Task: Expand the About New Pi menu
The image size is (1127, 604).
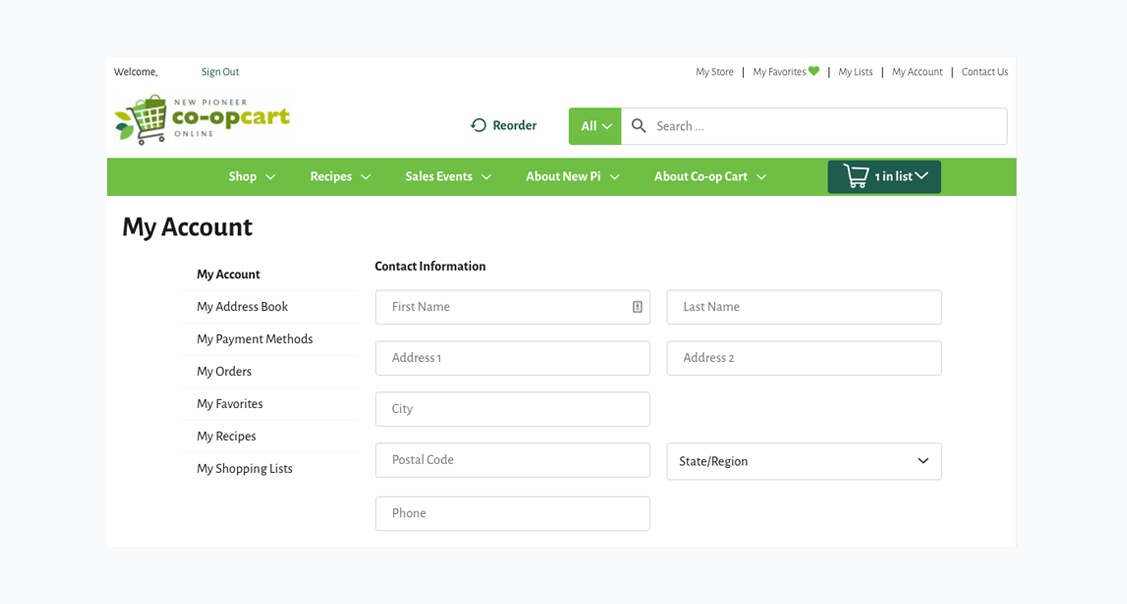Action: (x=572, y=177)
